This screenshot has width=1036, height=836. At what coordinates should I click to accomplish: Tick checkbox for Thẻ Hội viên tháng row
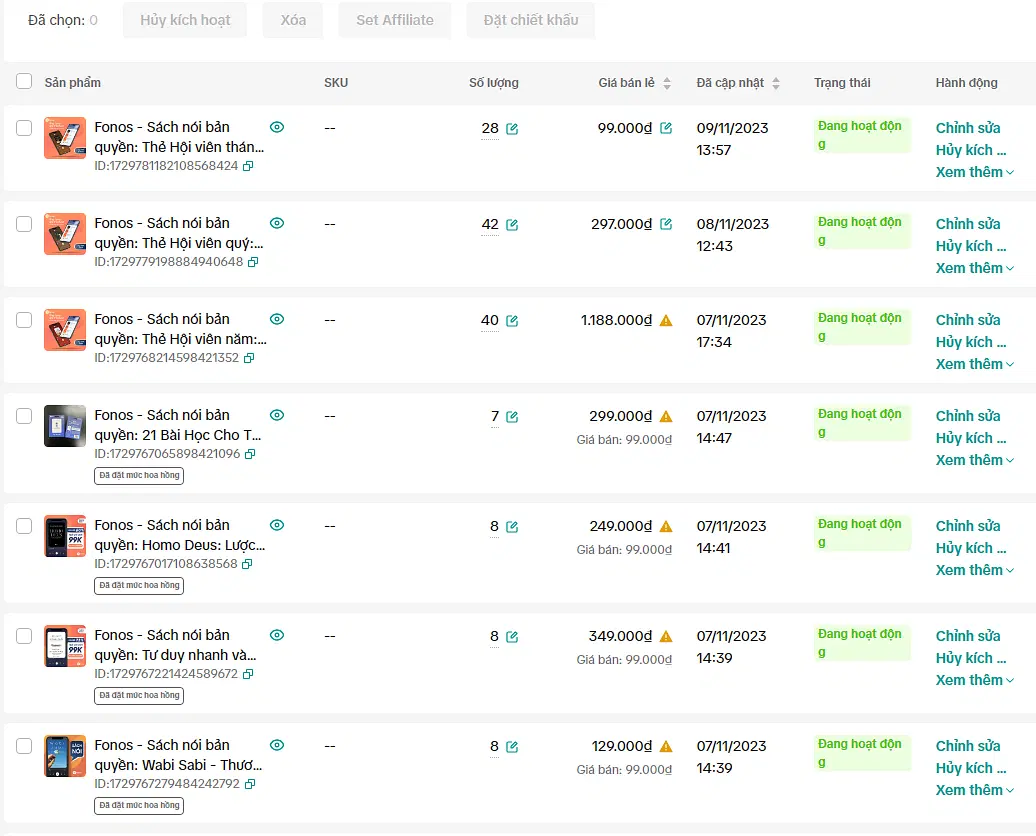click(24, 128)
